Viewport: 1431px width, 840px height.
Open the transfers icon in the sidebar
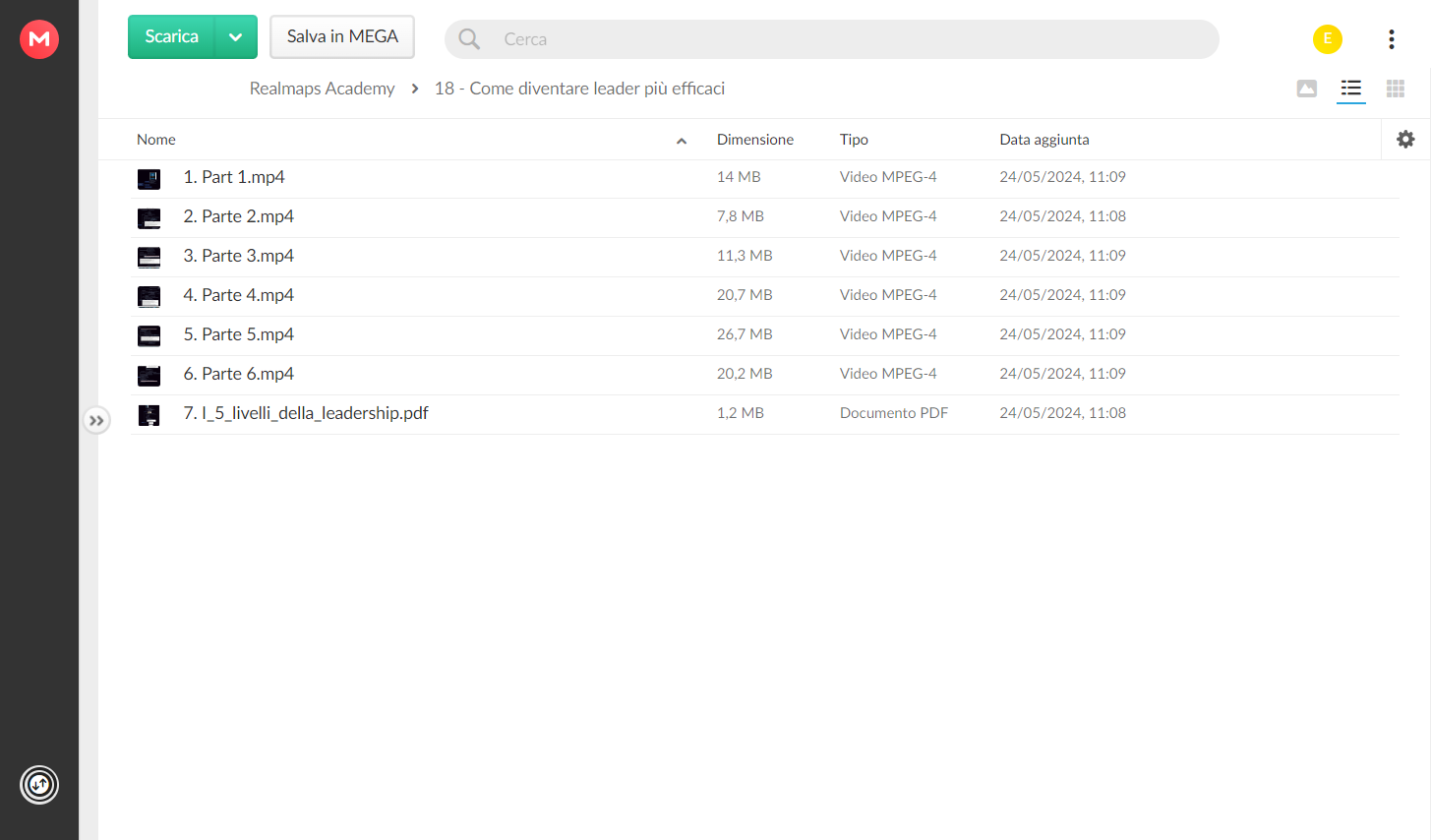39,785
